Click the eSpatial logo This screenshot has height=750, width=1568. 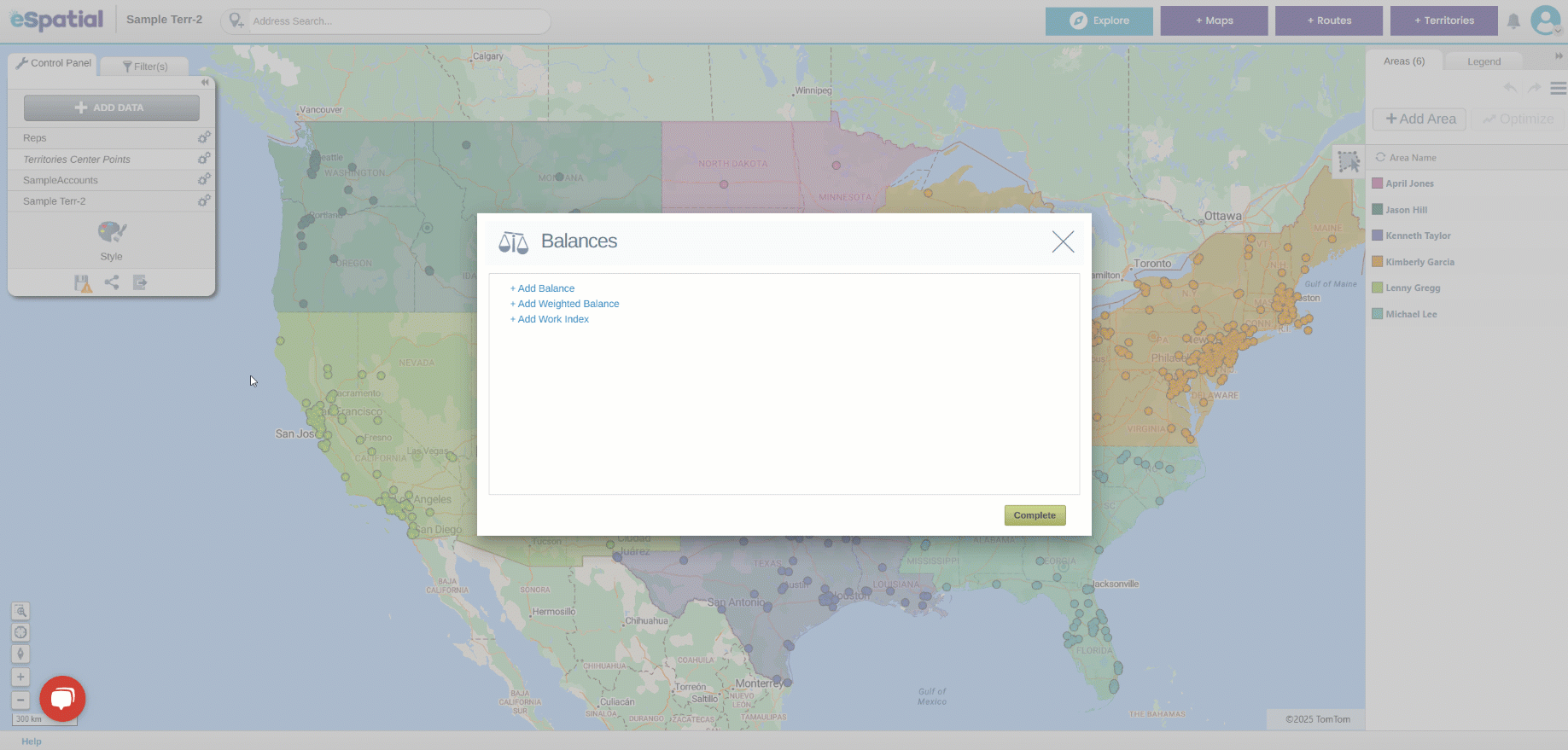(x=56, y=20)
